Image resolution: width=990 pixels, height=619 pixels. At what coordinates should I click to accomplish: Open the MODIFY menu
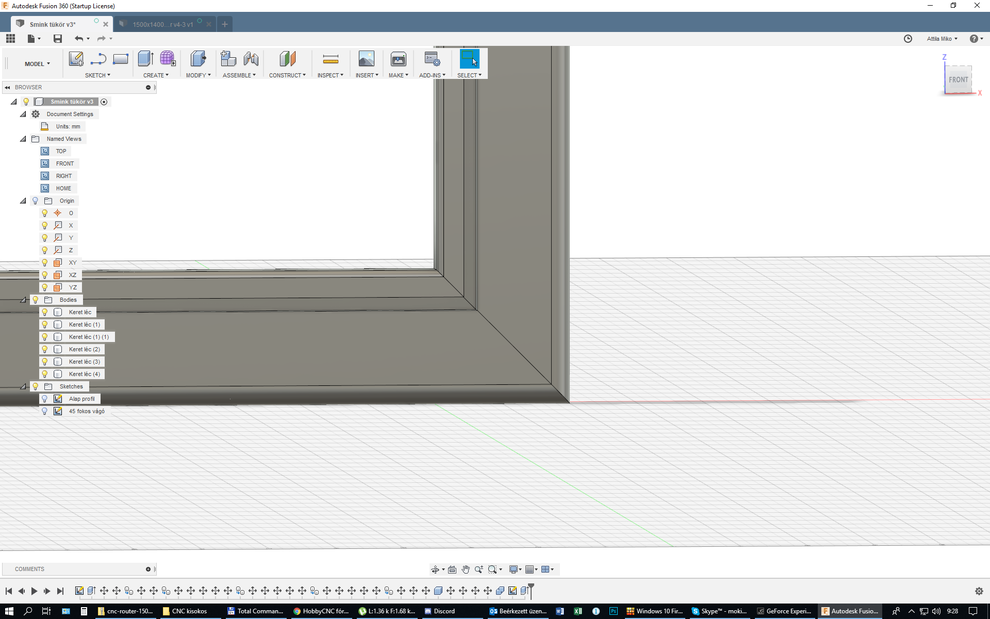coord(198,75)
